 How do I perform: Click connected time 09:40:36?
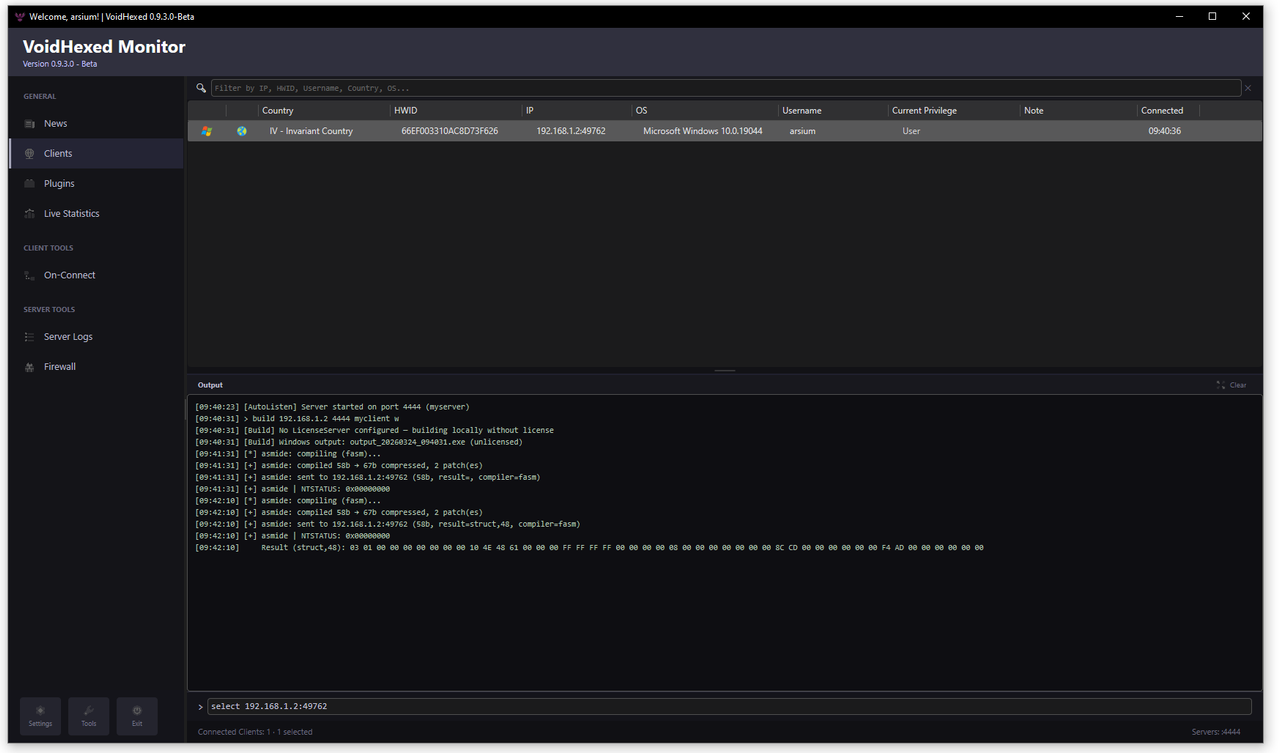coord(1165,131)
